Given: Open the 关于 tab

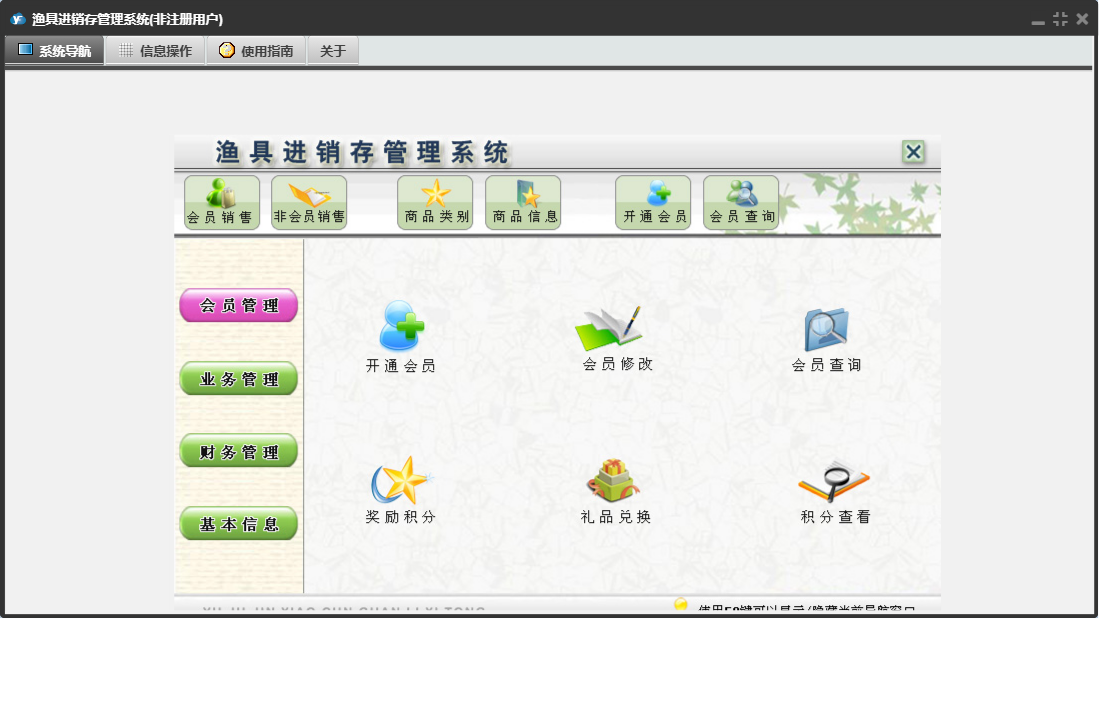Looking at the screenshot, I should [333, 50].
